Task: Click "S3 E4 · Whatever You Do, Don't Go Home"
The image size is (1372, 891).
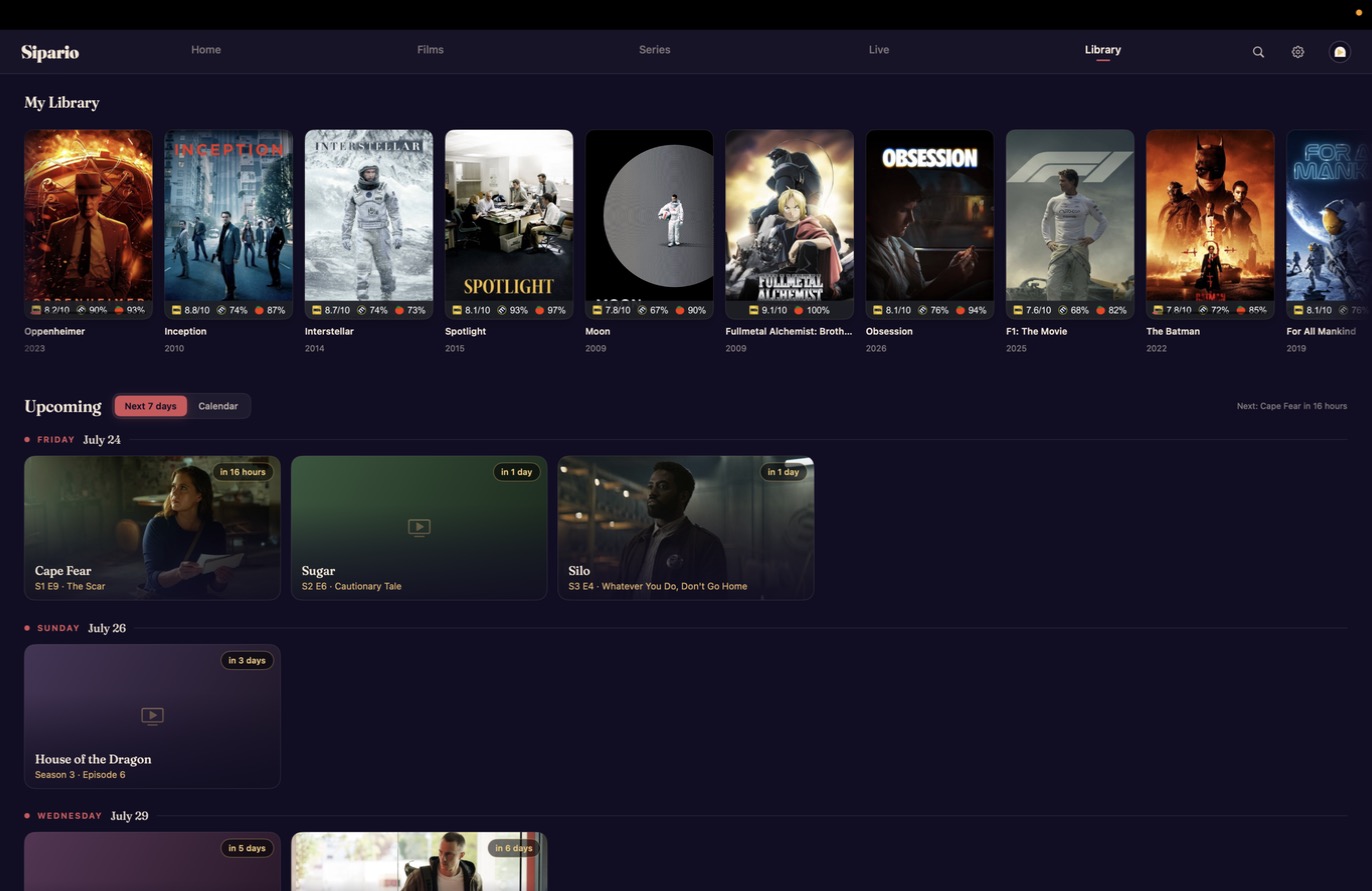Action: (658, 586)
